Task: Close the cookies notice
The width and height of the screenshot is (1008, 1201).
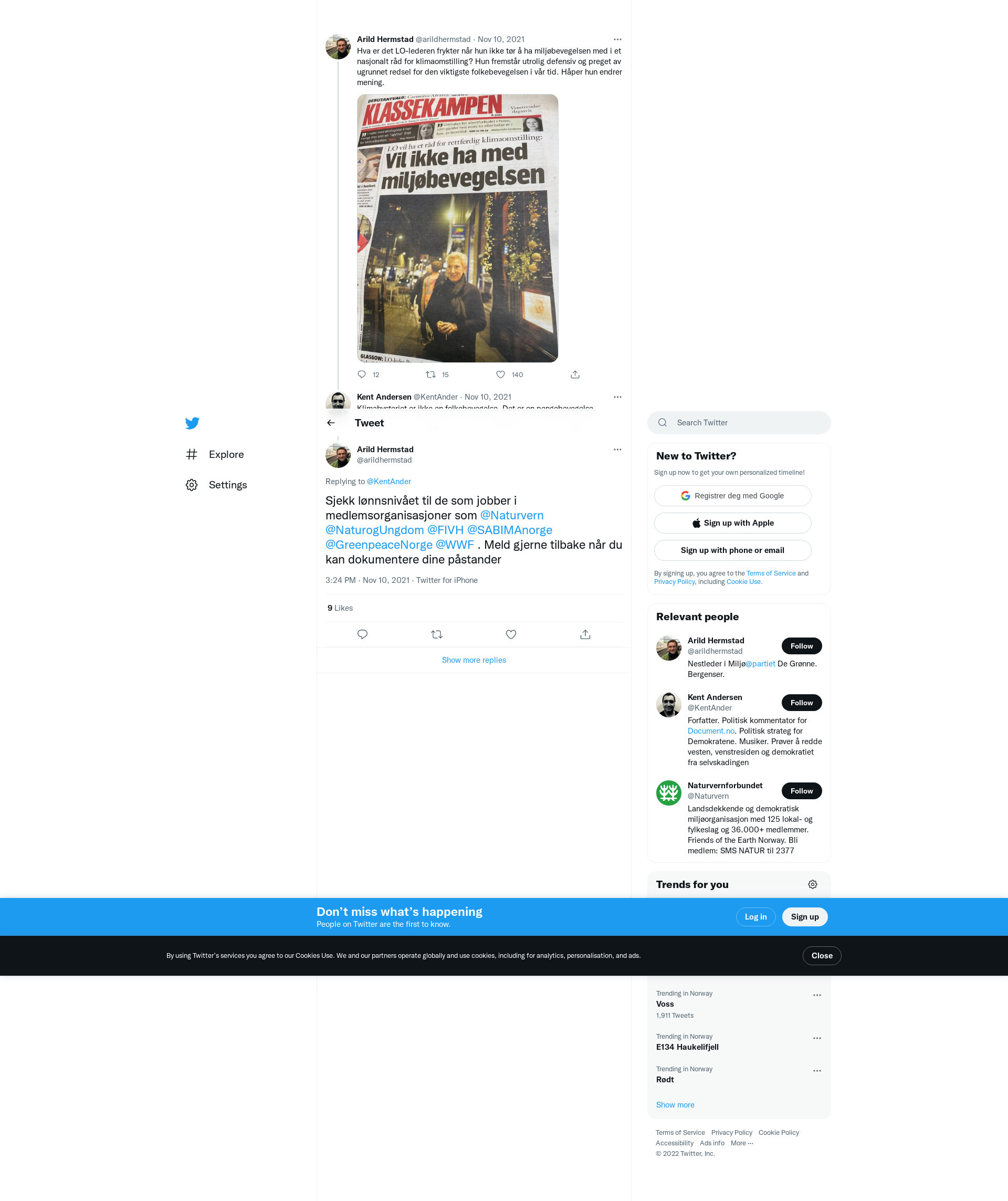Action: (x=821, y=956)
